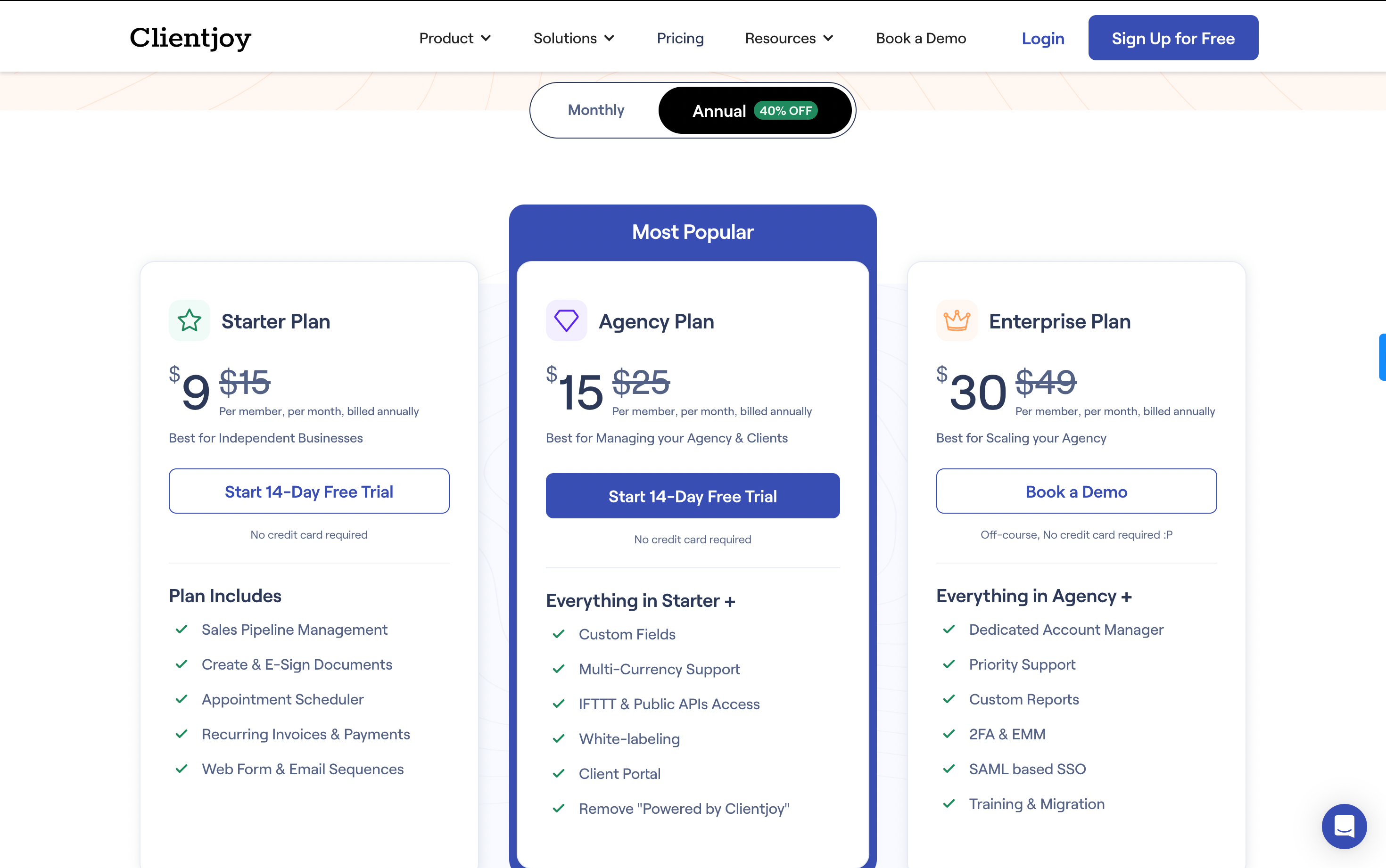Select Pricing in the navigation bar
This screenshot has height=868, width=1386.
[x=680, y=38]
